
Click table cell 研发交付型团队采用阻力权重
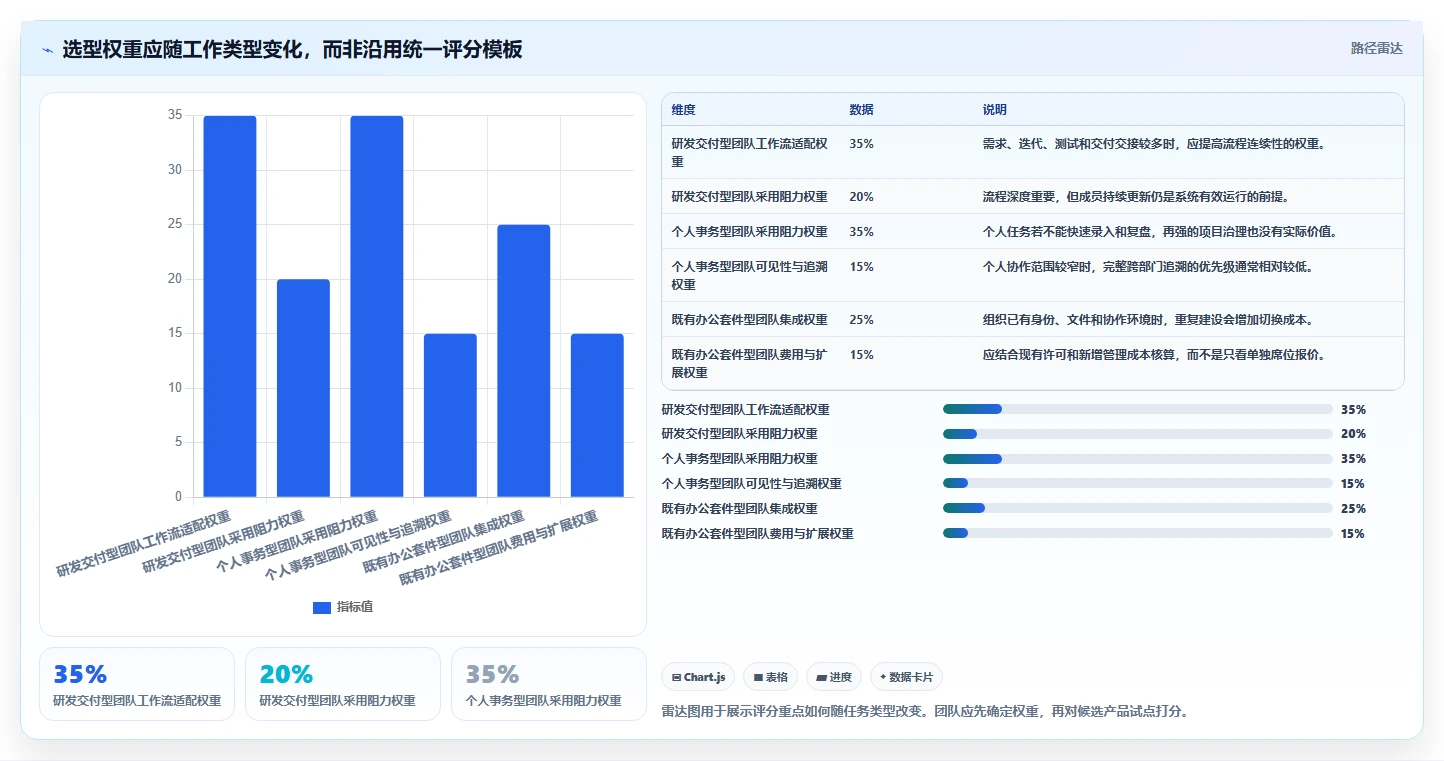click(x=750, y=196)
